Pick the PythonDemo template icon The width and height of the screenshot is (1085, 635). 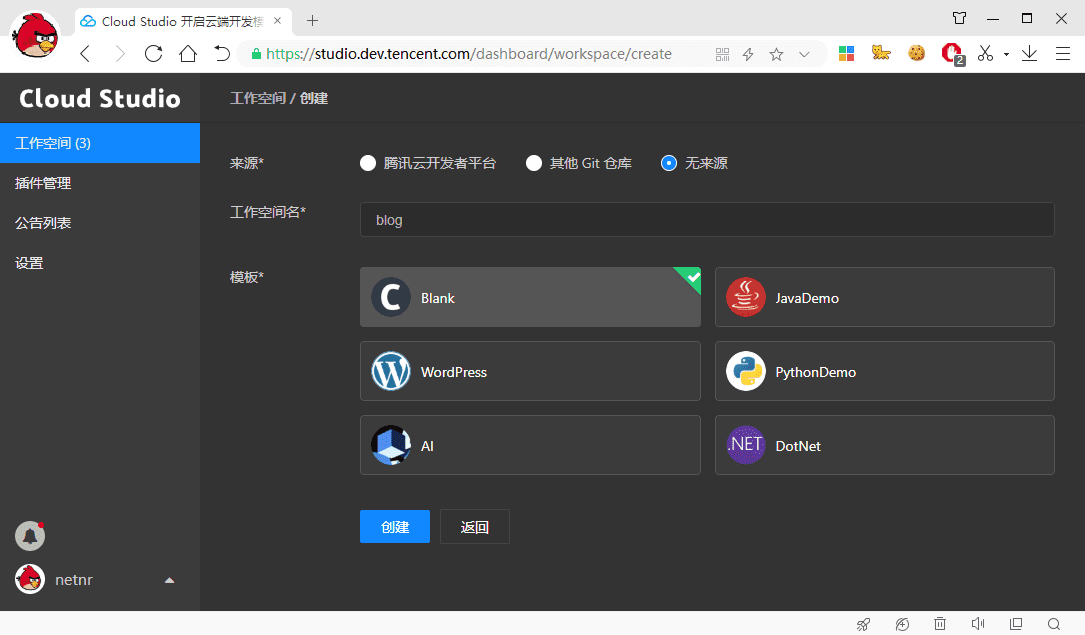(746, 372)
